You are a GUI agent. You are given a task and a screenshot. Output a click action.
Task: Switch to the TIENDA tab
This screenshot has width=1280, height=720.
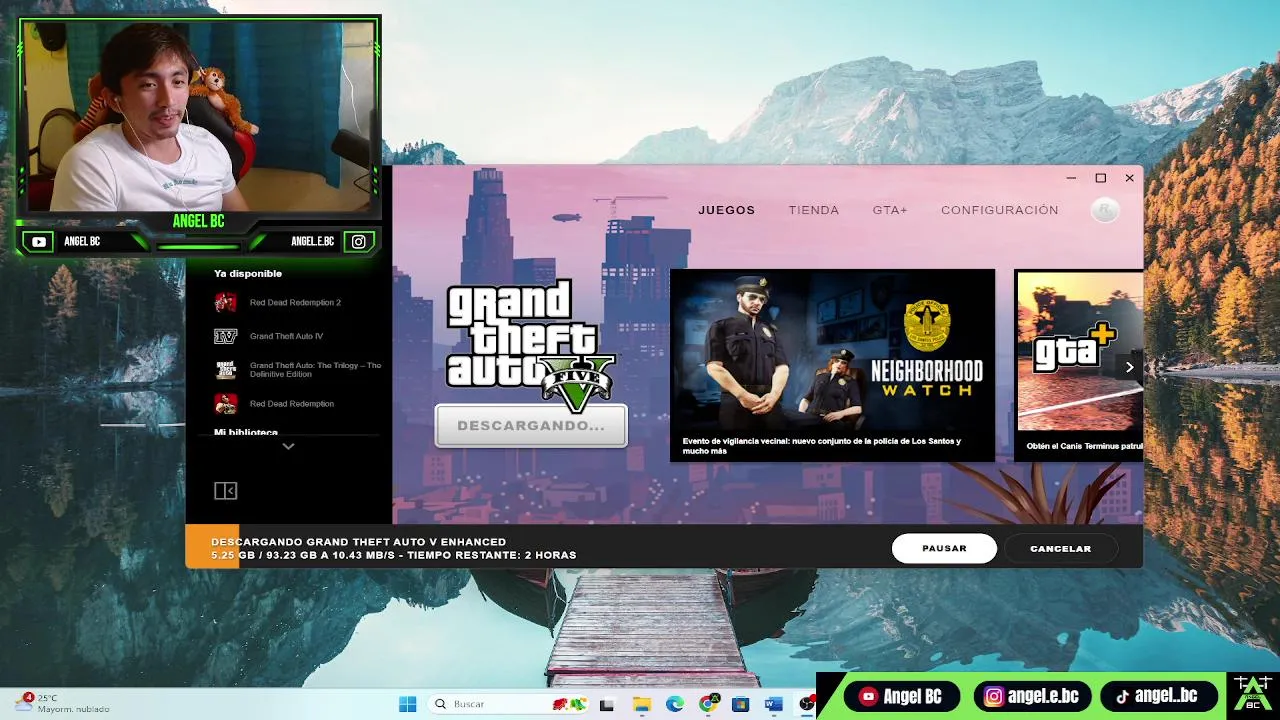(813, 210)
